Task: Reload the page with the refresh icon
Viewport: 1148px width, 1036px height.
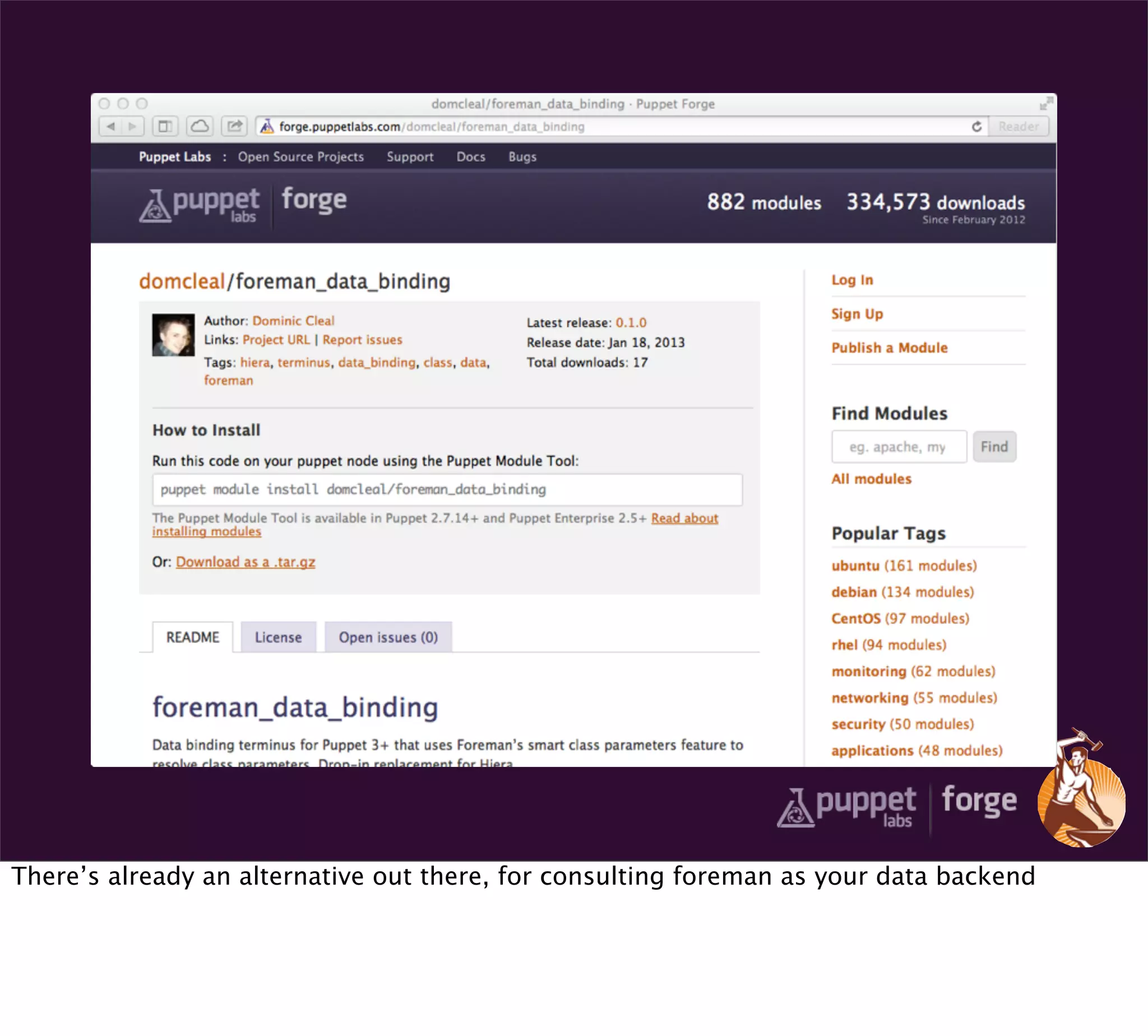Action: click(976, 126)
